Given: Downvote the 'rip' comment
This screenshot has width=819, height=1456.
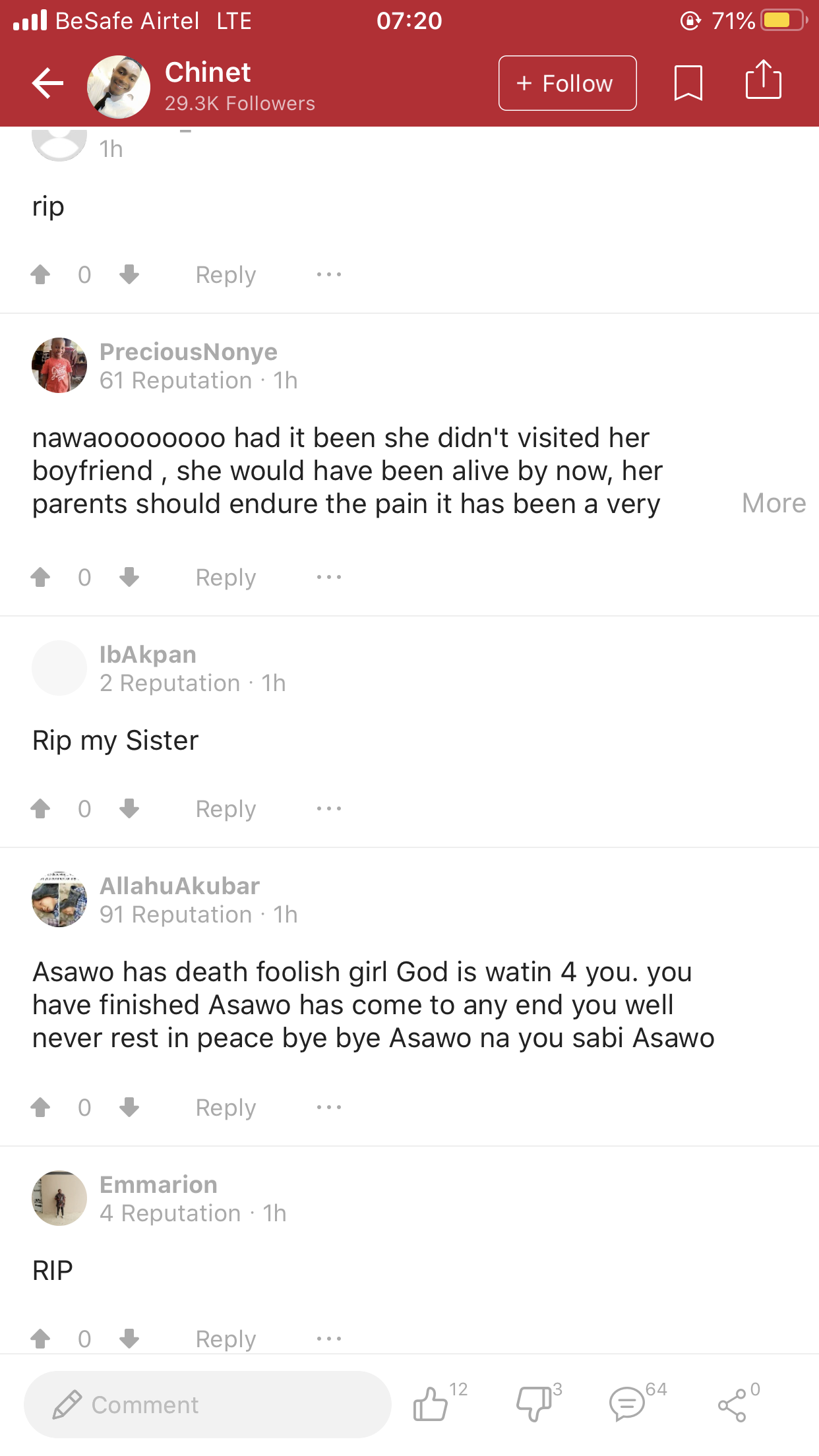Looking at the screenshot, I should point(129,274).
